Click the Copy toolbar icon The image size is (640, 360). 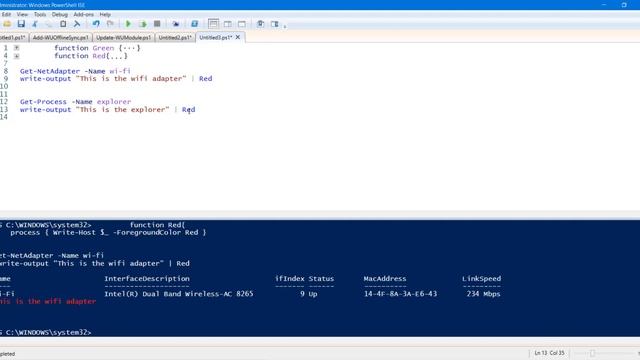coord(49,24)
